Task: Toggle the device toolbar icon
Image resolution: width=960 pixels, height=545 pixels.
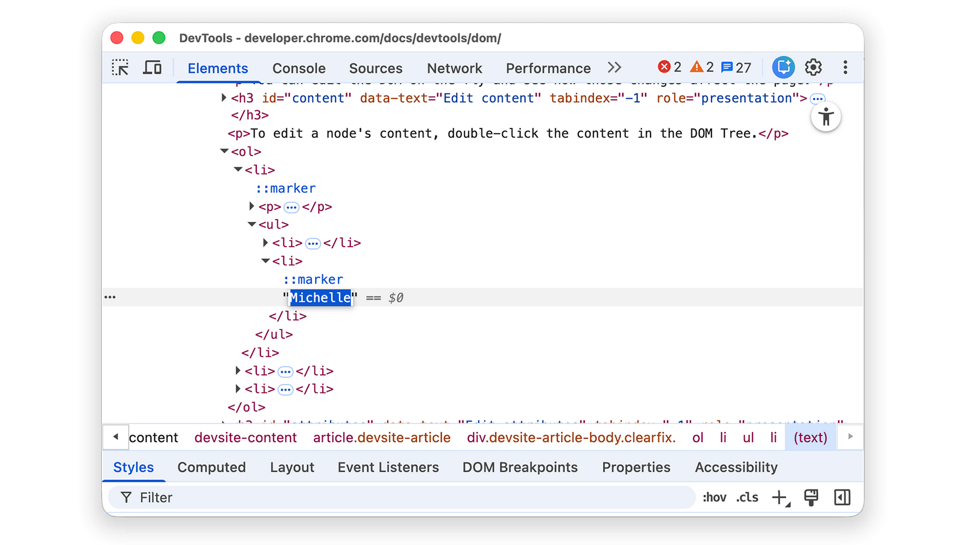Action: (152, 68)
